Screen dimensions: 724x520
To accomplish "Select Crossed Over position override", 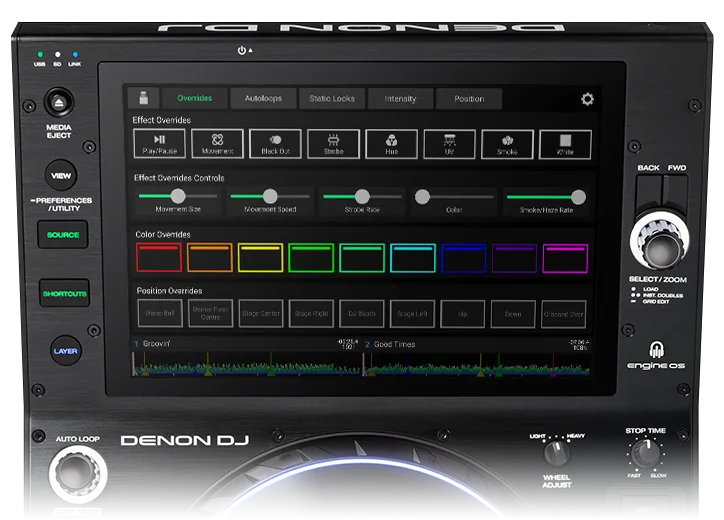I will [x=563, y=314].
